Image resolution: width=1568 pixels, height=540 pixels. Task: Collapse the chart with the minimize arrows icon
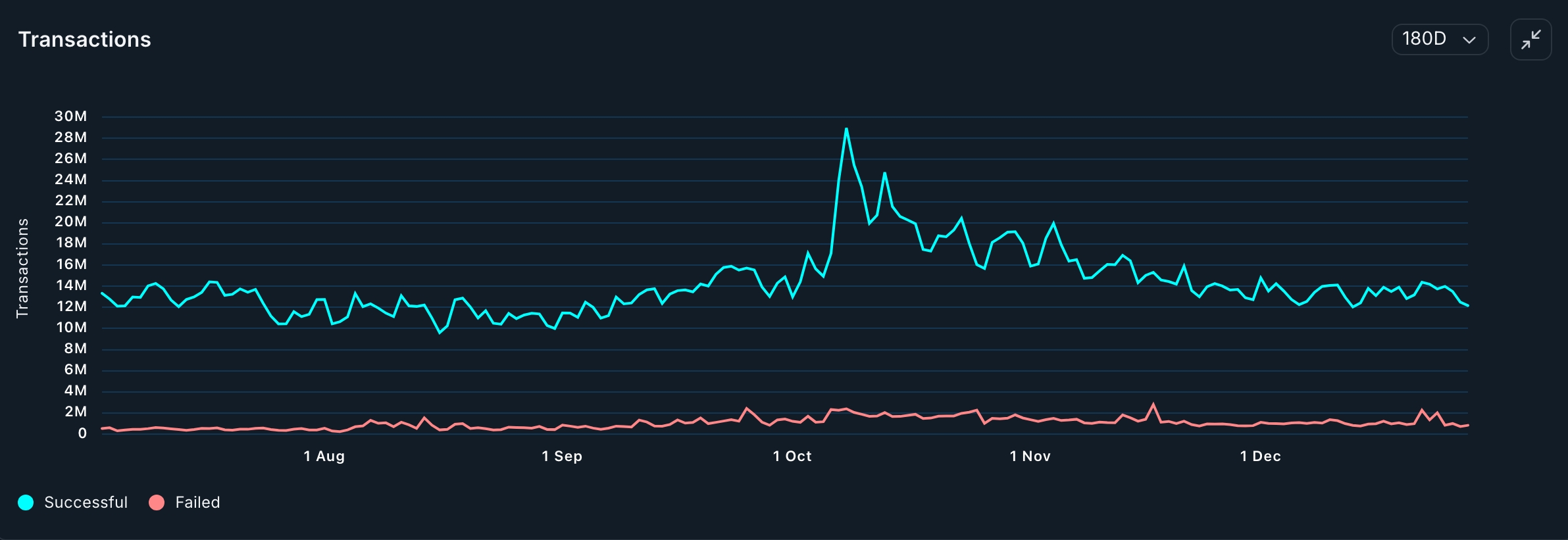pyautogui.click(x=1530, y=39)
